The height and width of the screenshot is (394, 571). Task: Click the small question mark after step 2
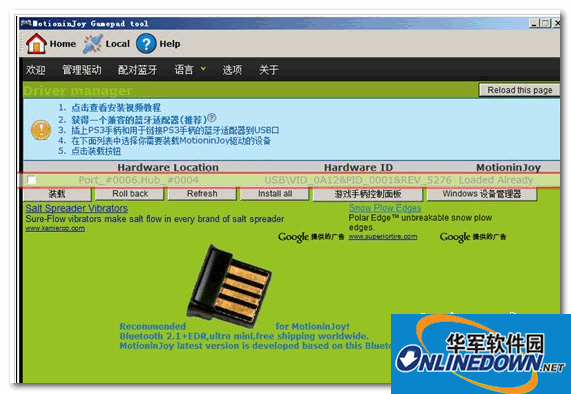click(212, 118)
